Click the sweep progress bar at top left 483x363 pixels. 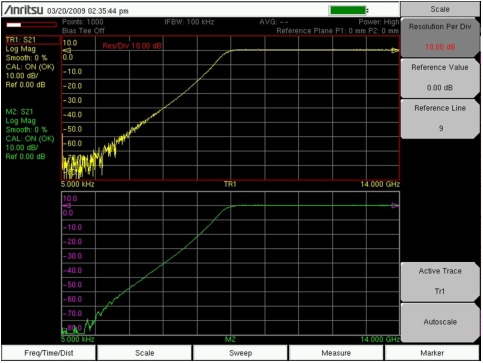coord(31,25)
